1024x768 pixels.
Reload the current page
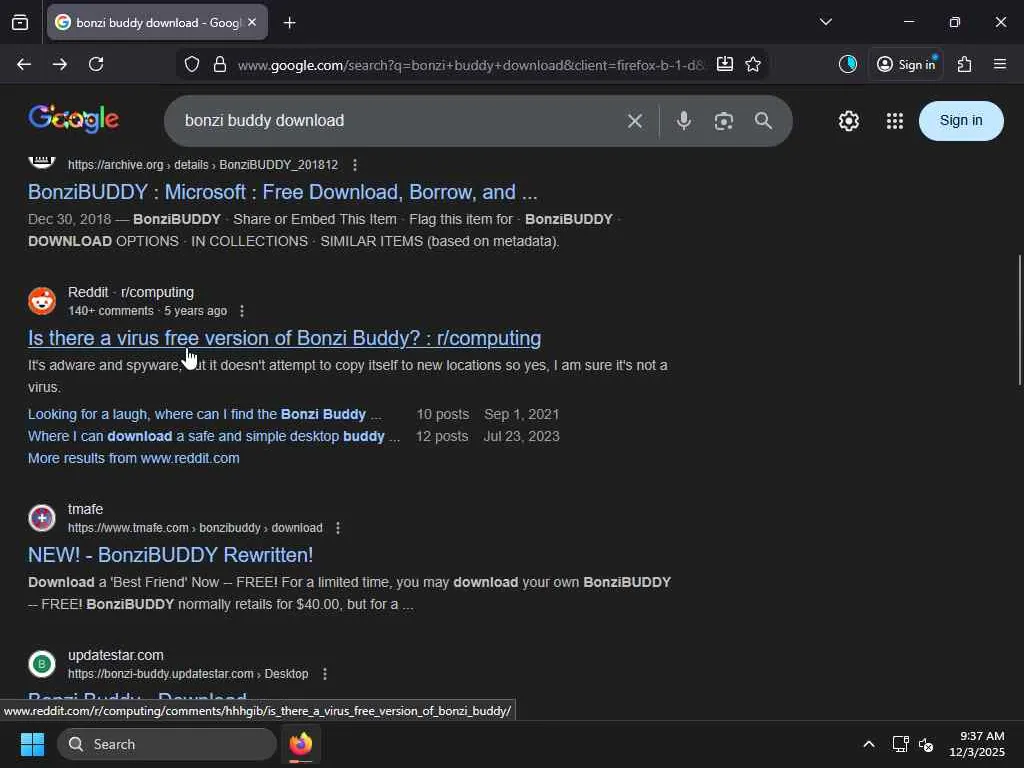click(x=96, y=64)
